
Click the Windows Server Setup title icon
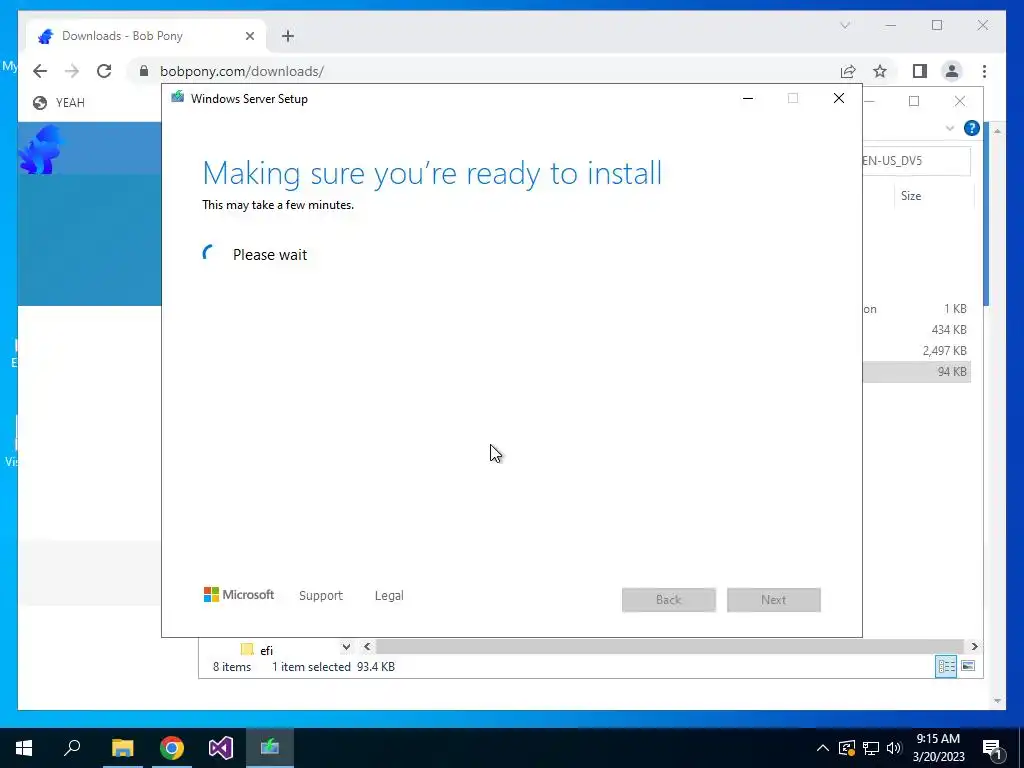[x=177, y=98]
